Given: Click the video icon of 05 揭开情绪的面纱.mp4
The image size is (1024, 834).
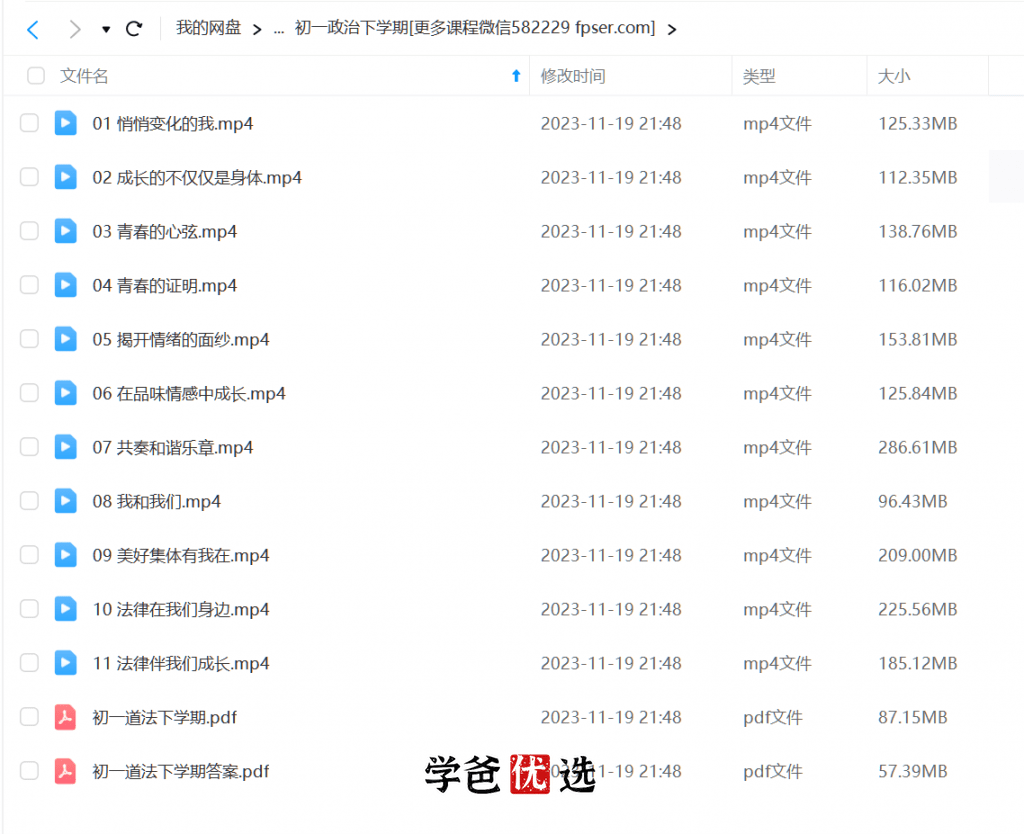Looking at the screenshot, I should tap(65, 339).
